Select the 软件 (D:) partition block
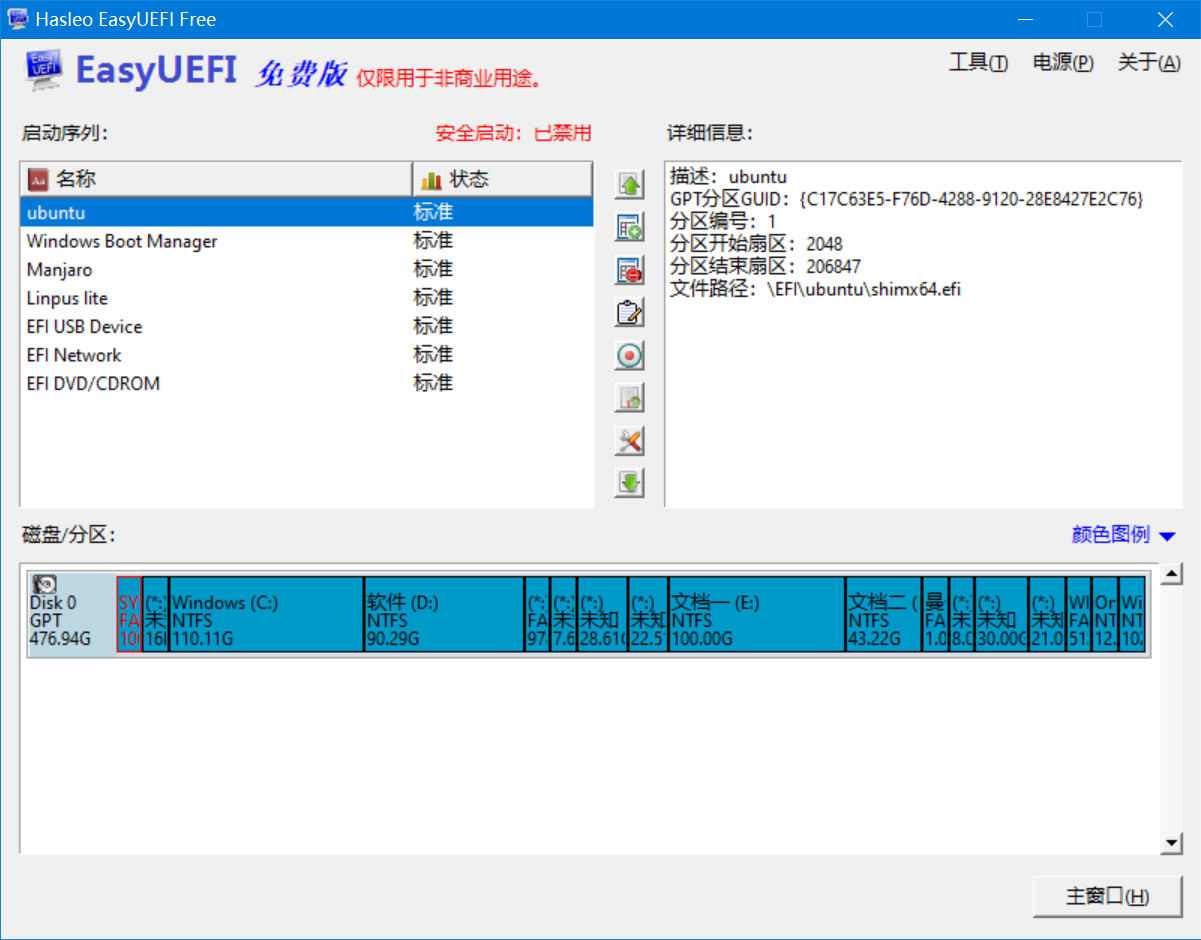 (444, 614)
